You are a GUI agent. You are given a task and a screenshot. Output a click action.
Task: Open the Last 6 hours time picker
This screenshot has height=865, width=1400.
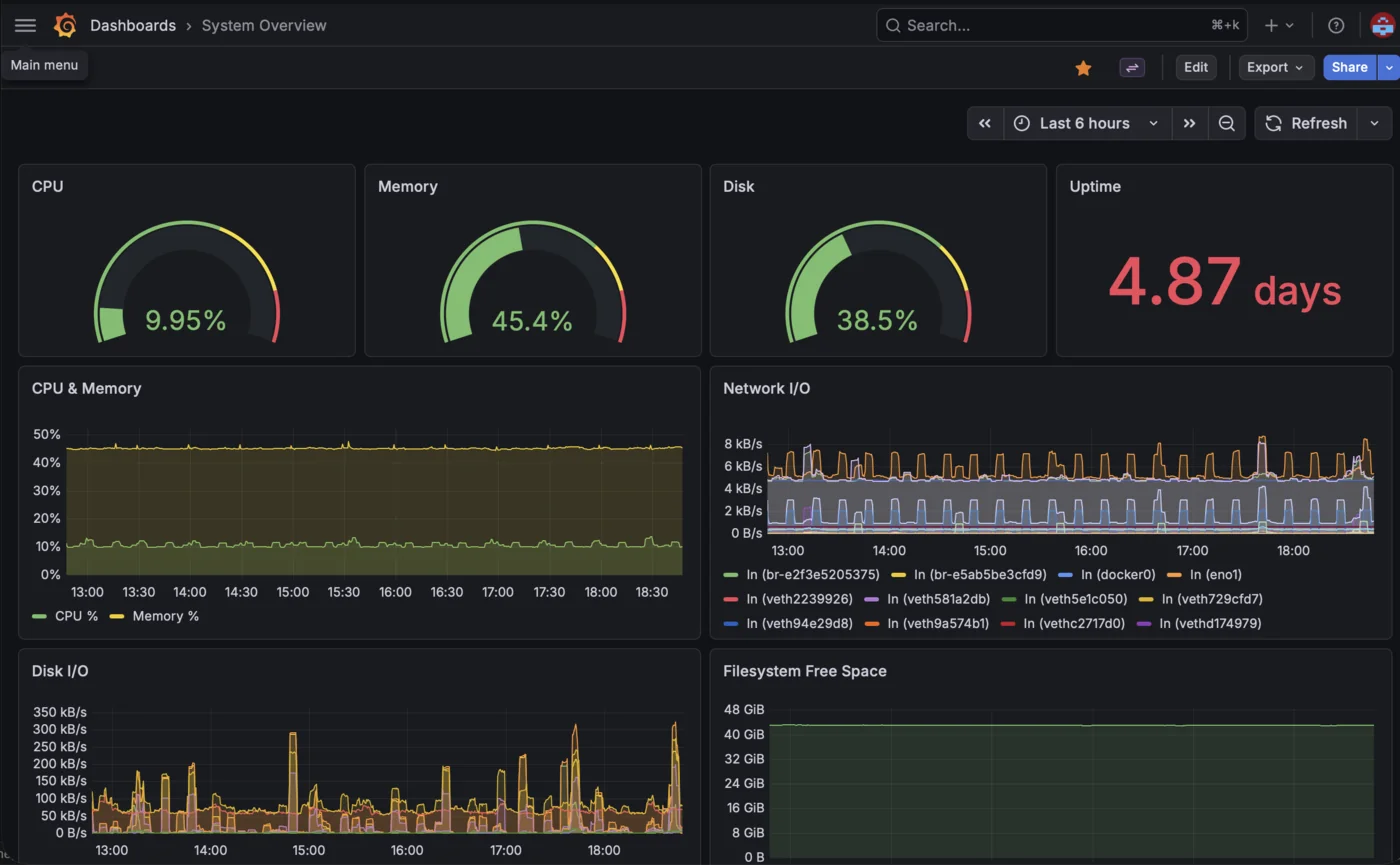[x=1088, y=123]
